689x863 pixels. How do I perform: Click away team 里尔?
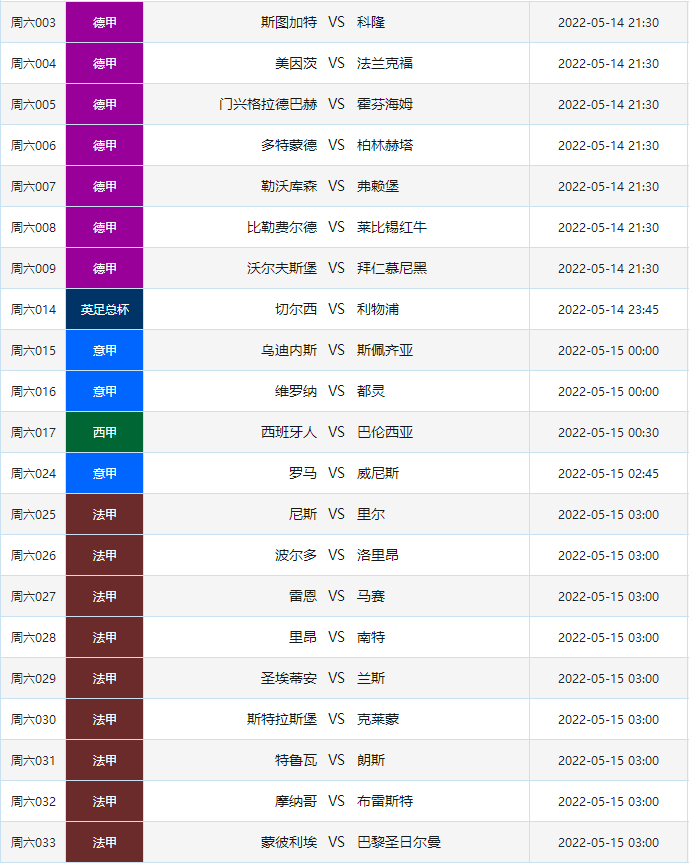pos(371,515)
